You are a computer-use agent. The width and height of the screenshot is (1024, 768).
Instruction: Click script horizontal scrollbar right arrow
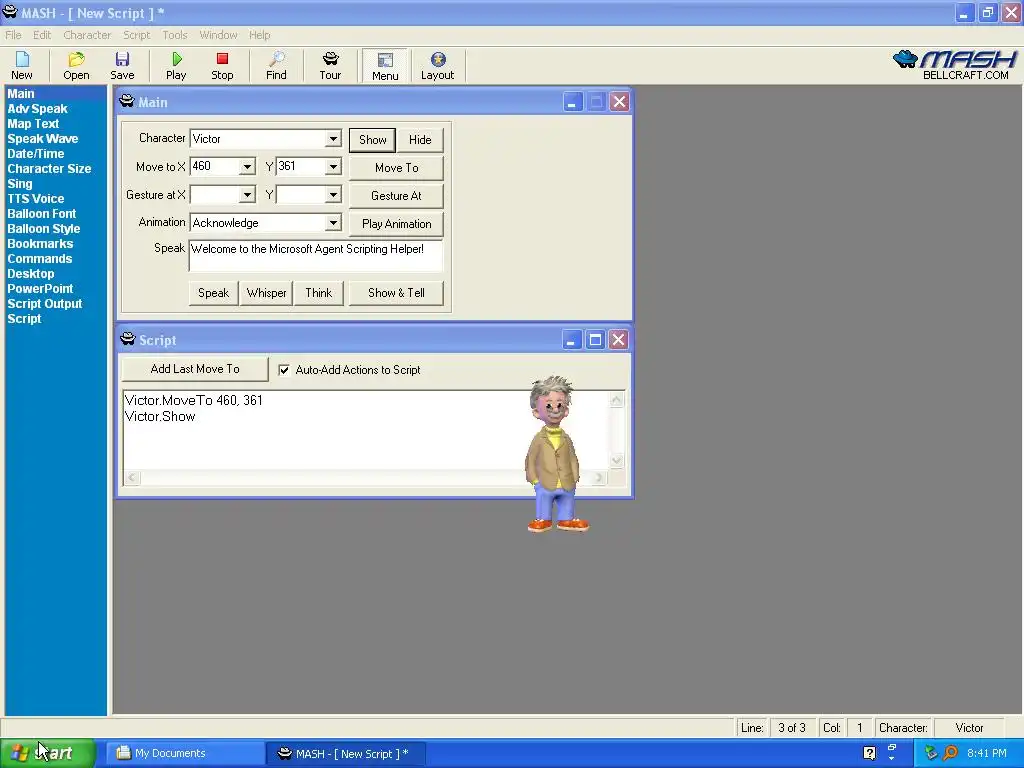tap(599, 478)
